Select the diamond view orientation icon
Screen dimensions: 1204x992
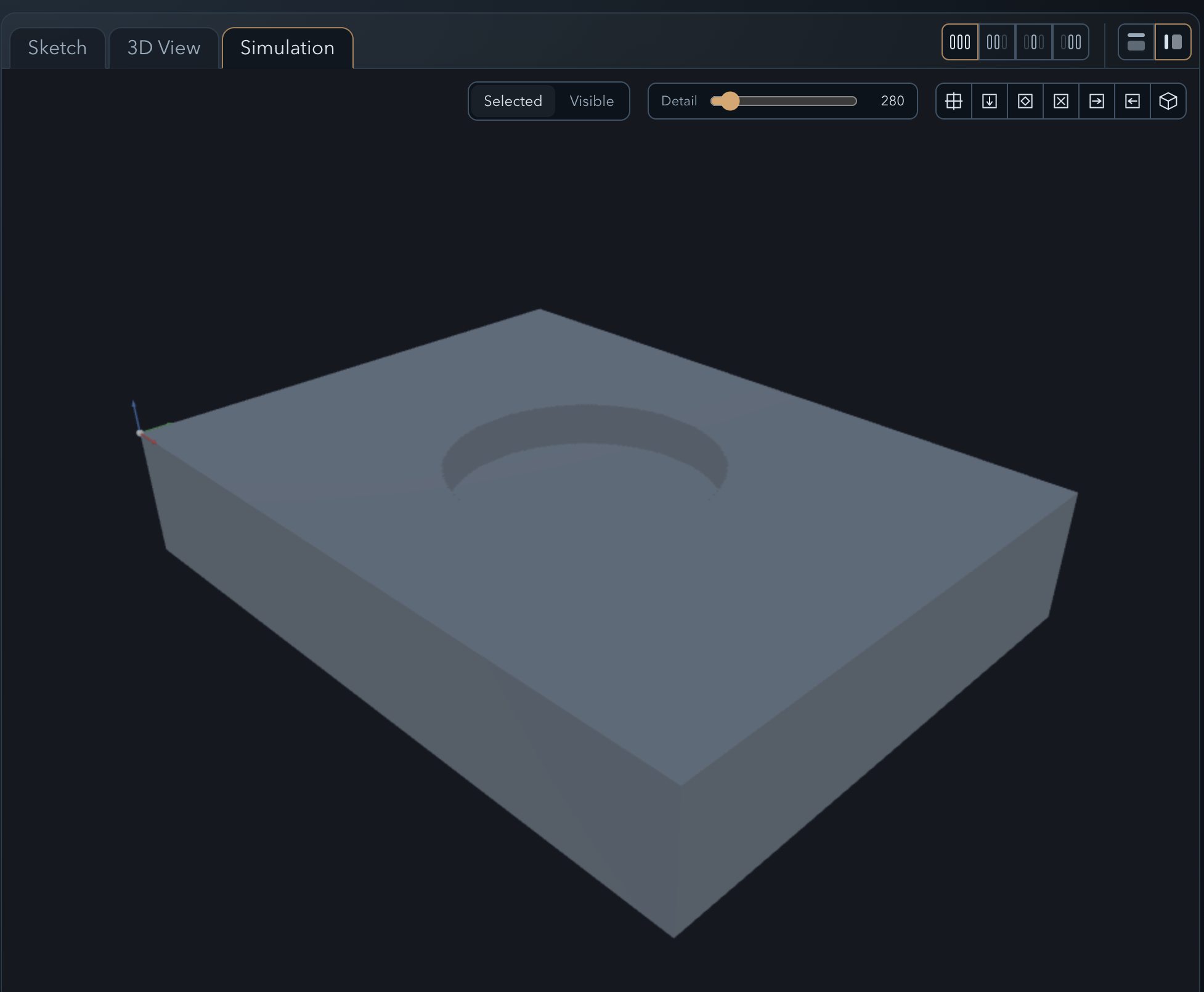[x=1025, y=101]
